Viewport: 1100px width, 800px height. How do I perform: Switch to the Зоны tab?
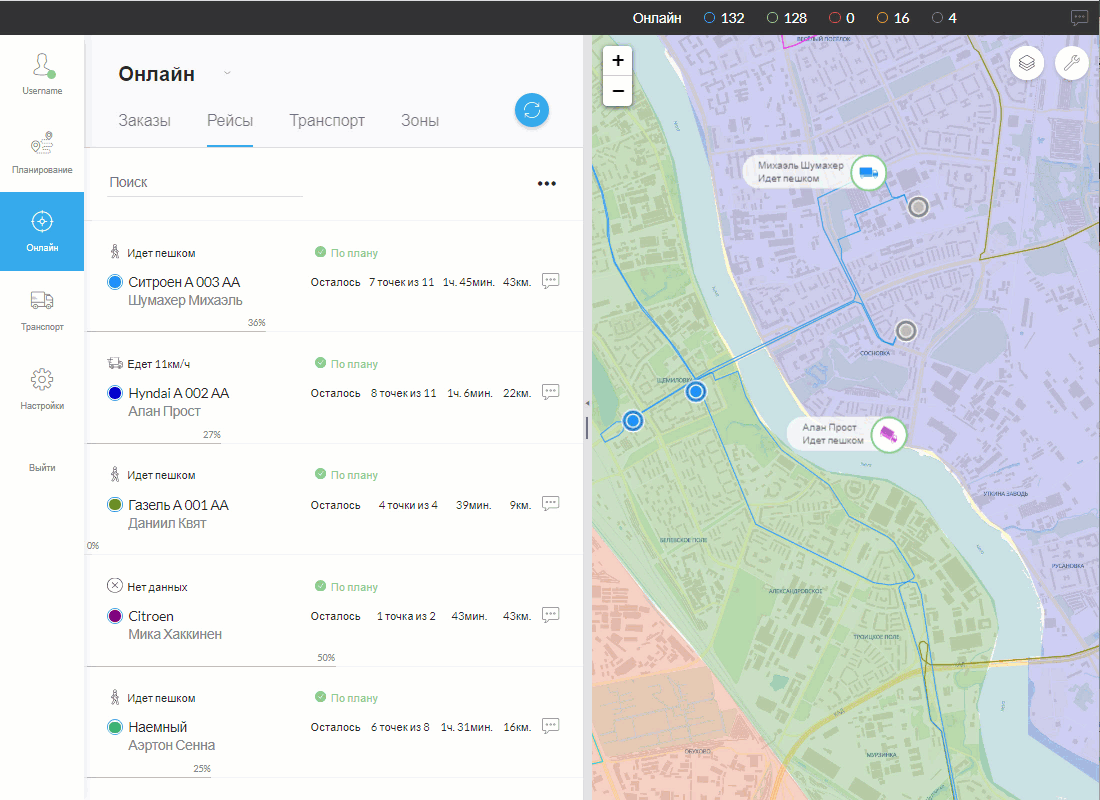420,121
